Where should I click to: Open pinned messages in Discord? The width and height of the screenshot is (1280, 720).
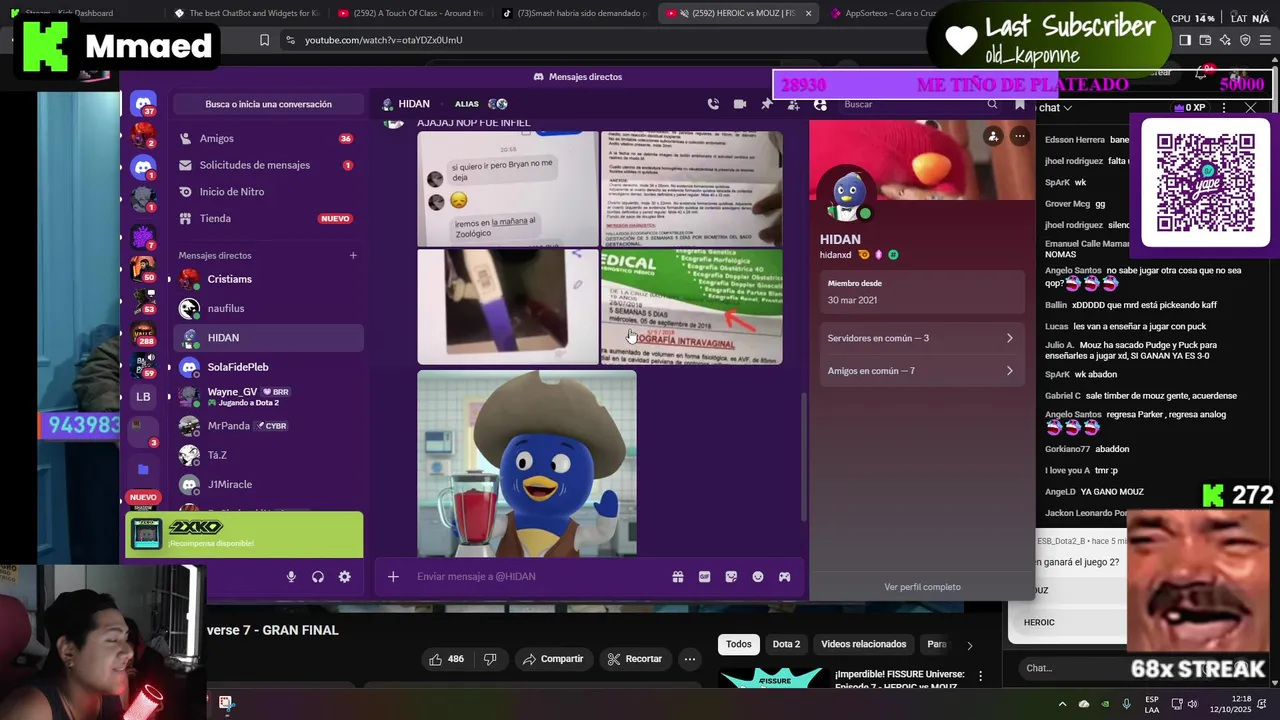pos(767,104)
